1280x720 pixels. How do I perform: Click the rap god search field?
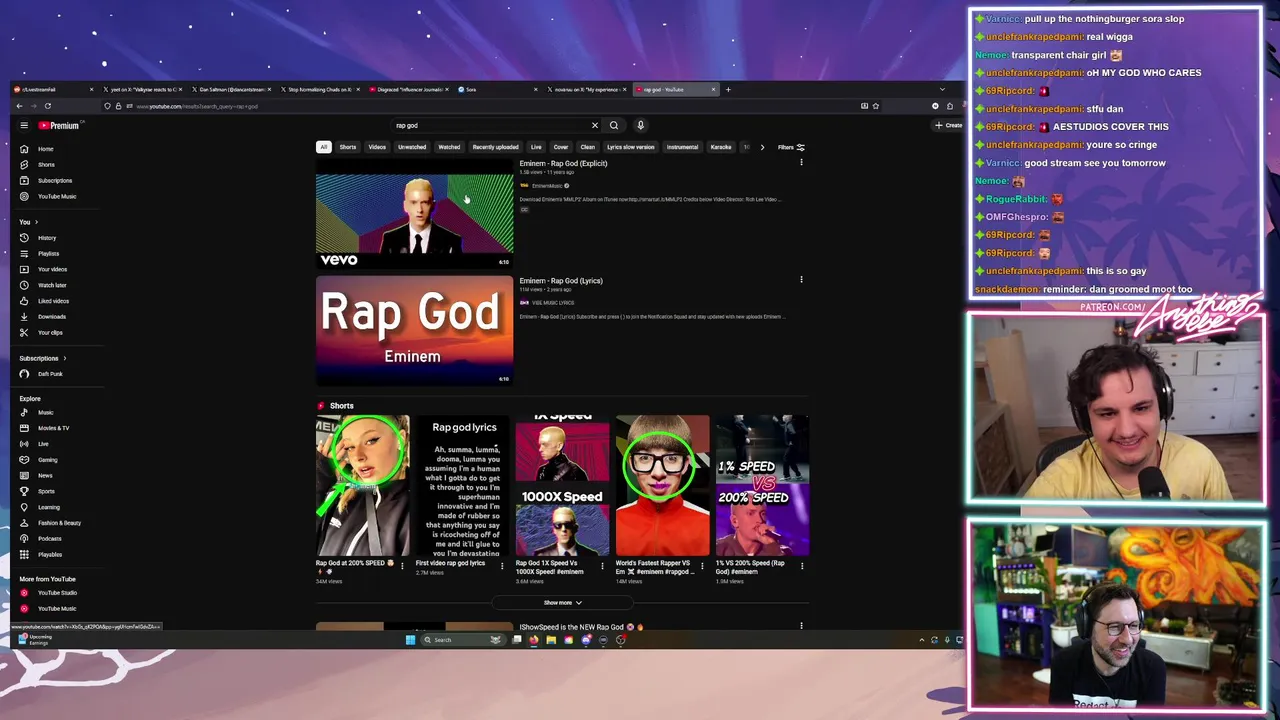[x=490, y=126]
